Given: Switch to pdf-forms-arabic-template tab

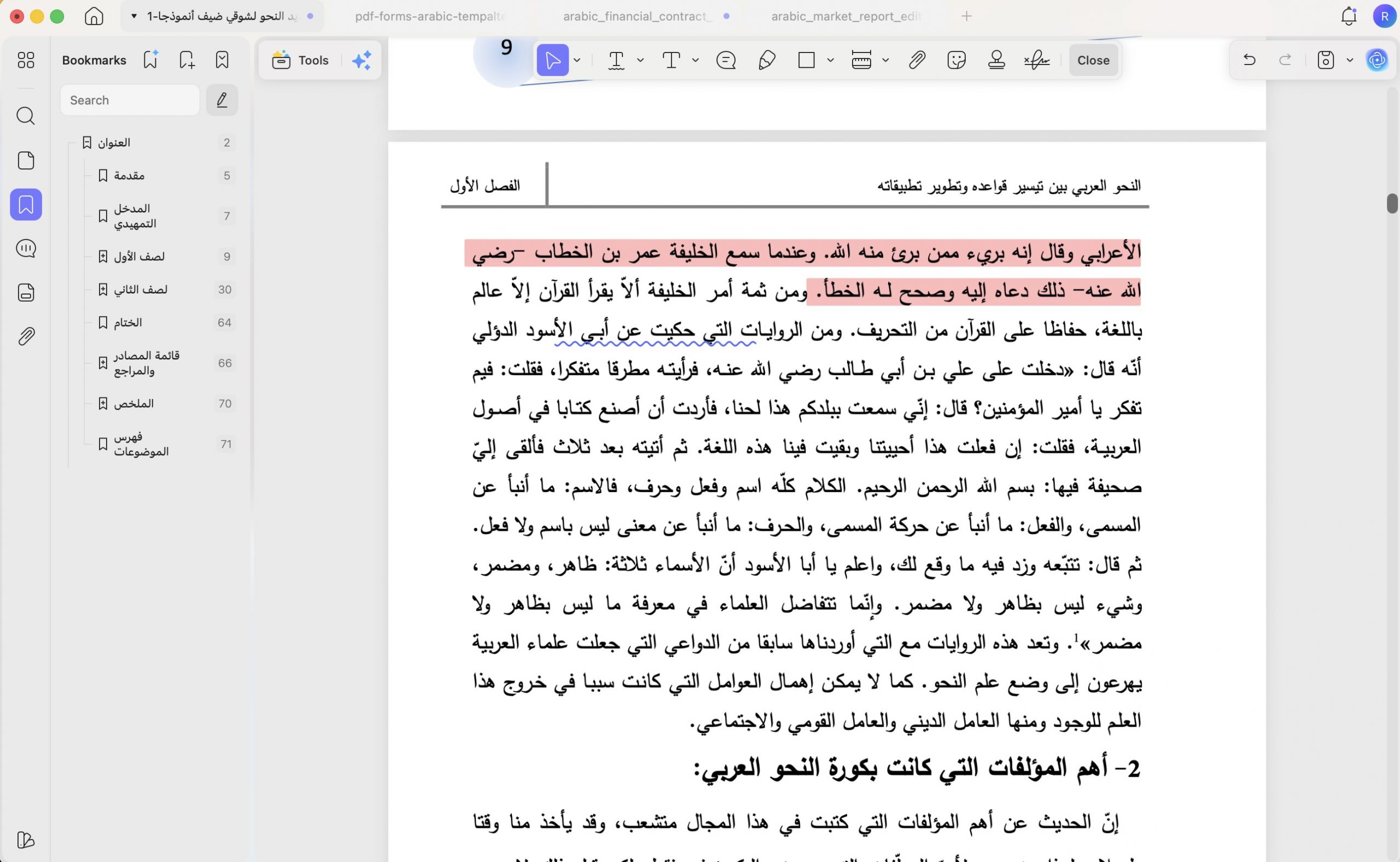Looking at the screenshot, I should point(430,16).
